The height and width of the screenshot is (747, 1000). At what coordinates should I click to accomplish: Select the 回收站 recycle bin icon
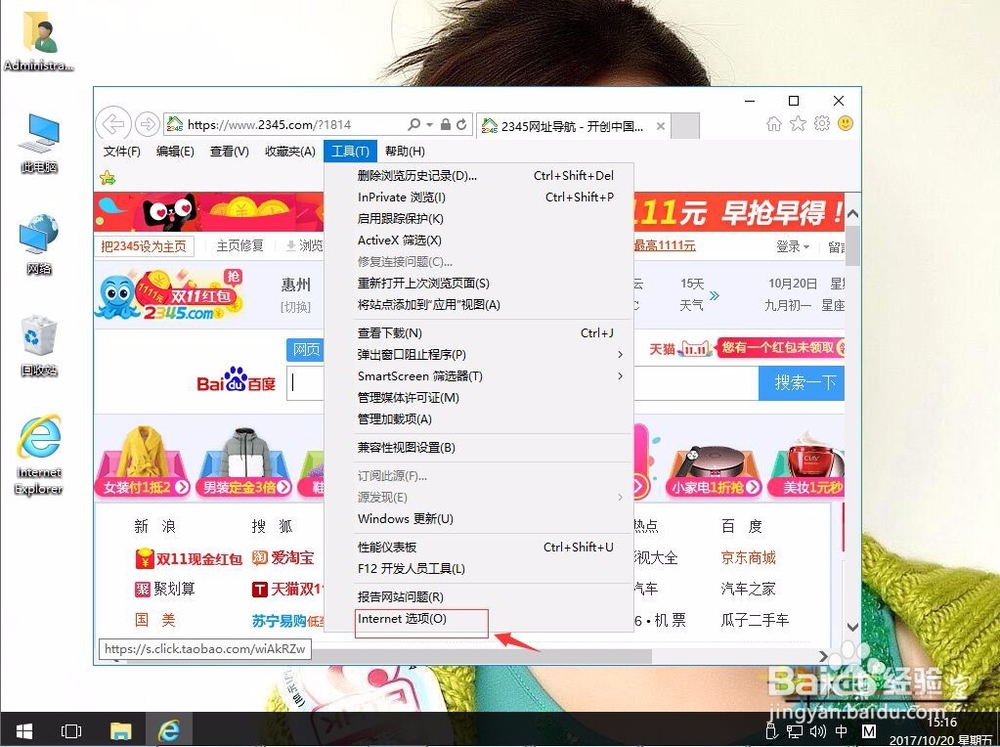pos(40,346)
